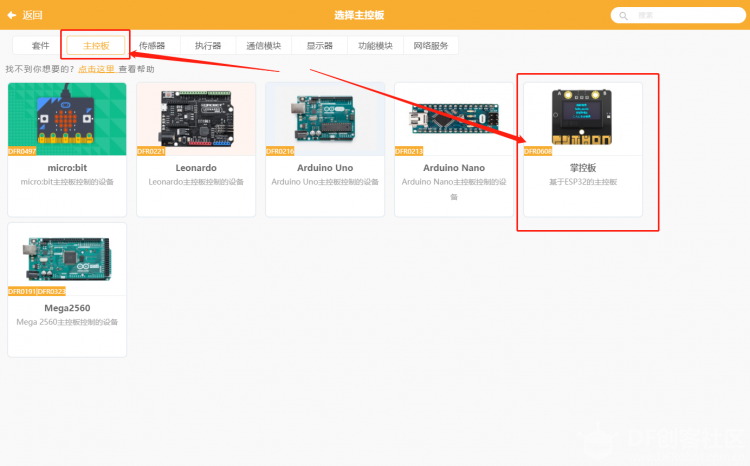Click the back arrow icon
Screen dimensions: 750x466
(11, 15)
